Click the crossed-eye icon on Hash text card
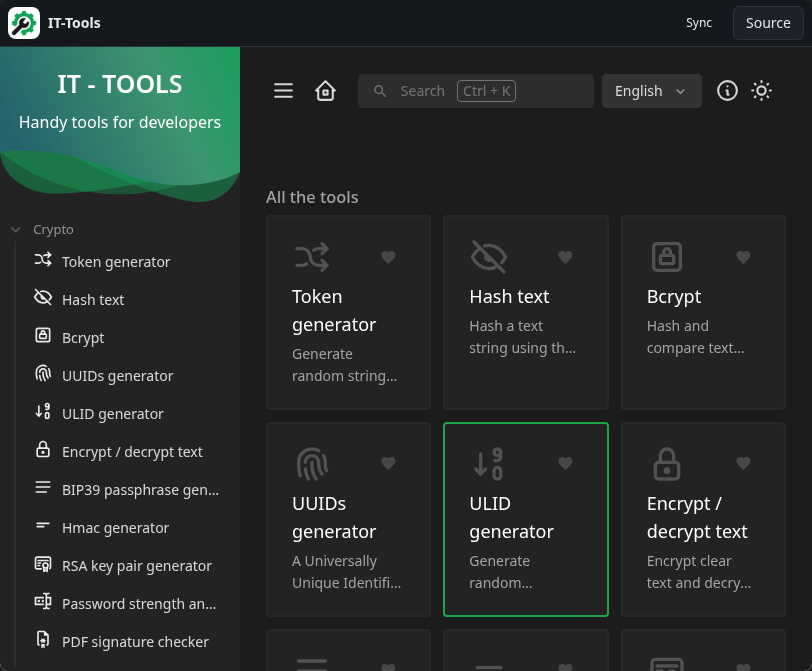The image size is (812, 671). click(489, 257)
